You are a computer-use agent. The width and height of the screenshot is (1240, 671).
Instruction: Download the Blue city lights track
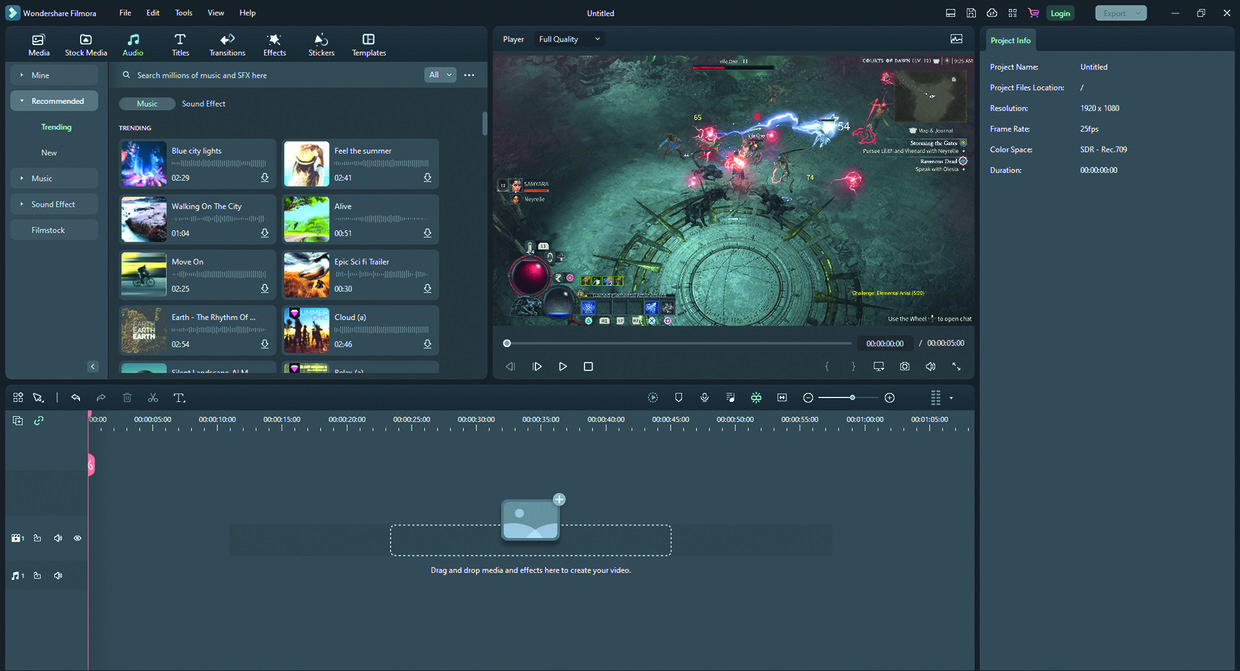[265, 178]
